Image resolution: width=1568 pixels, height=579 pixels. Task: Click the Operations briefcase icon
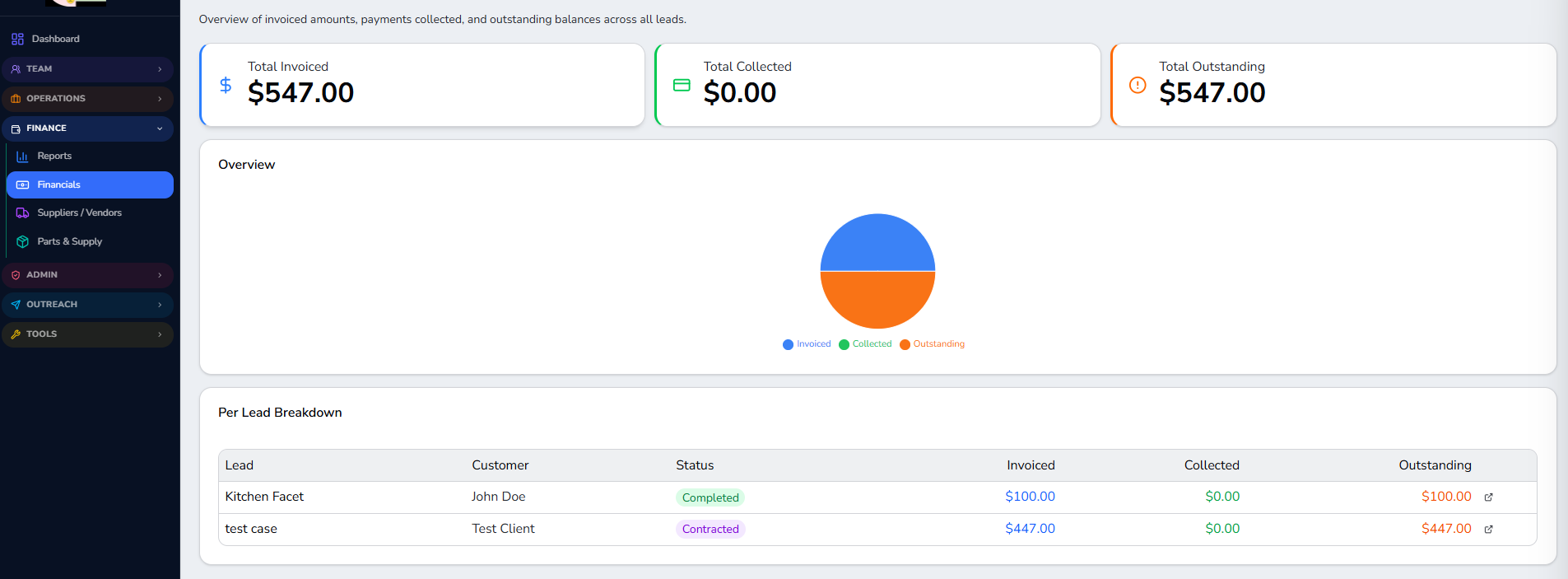pyautogui.click(x=16, y=99)
